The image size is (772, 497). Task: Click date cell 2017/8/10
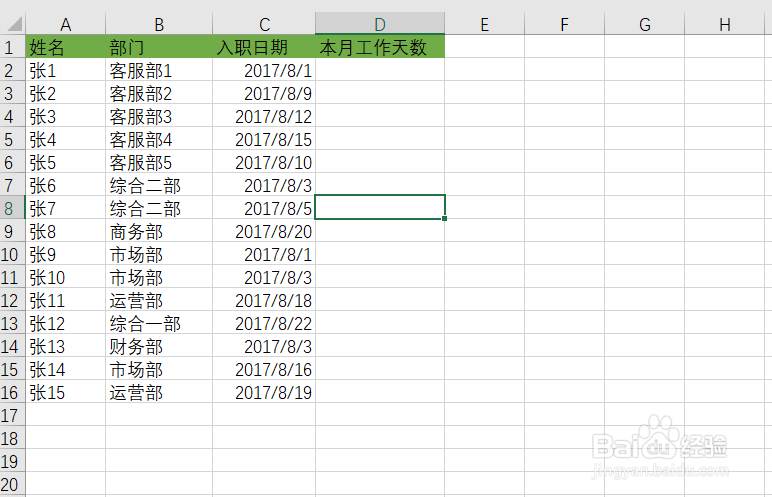tap(264, 162)
